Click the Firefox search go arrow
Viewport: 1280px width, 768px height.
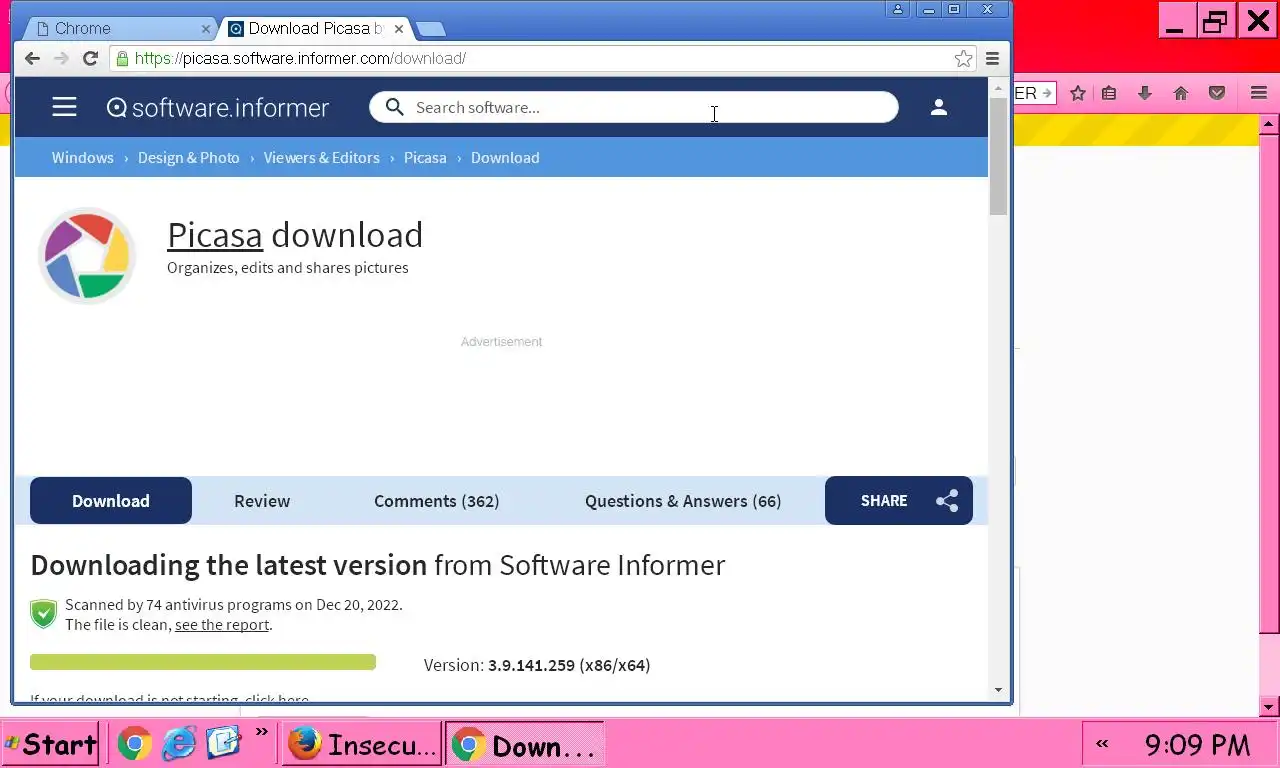(1046, 93)
